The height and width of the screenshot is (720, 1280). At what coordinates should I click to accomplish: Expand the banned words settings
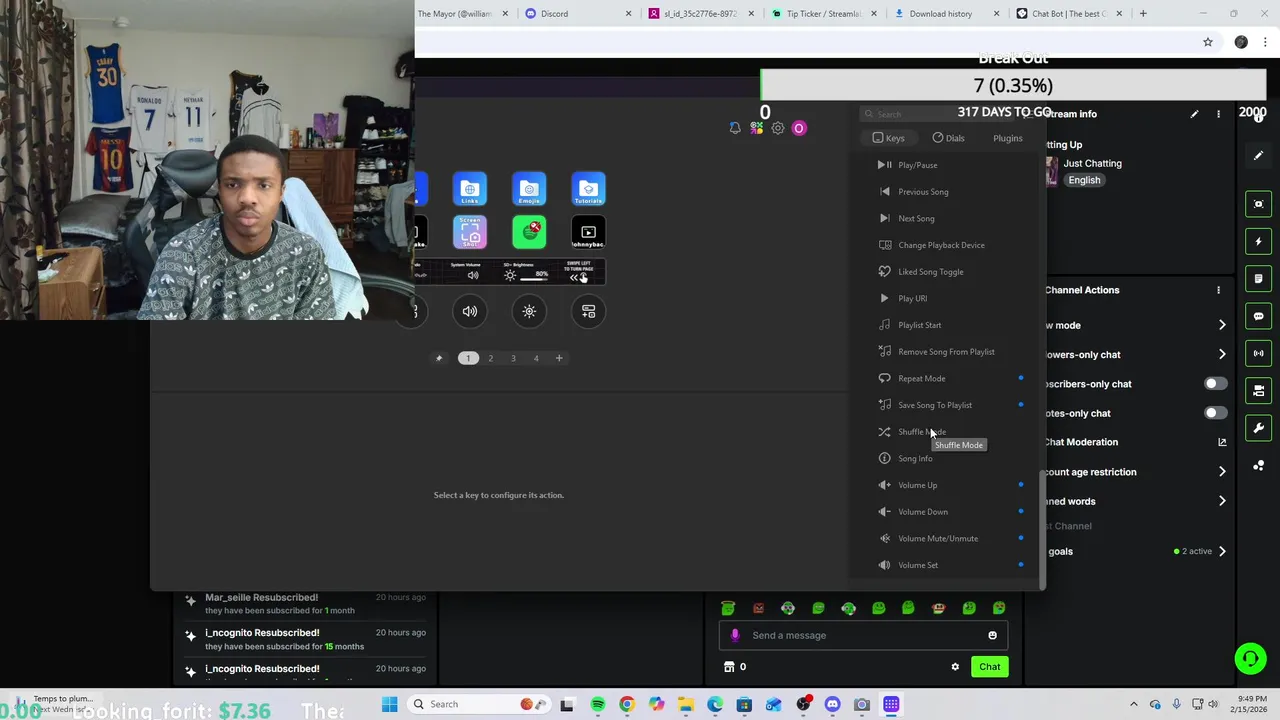click(x=1222, y=501)
